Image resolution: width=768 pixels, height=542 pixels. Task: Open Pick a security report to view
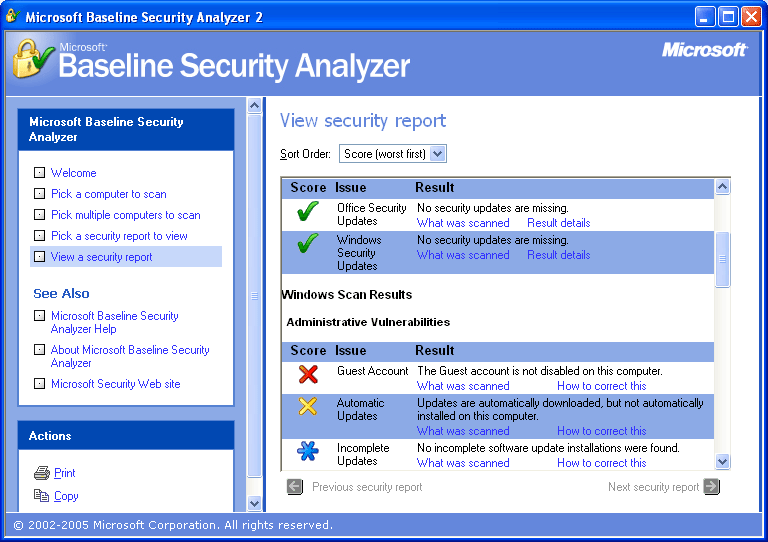pos(120,236)
